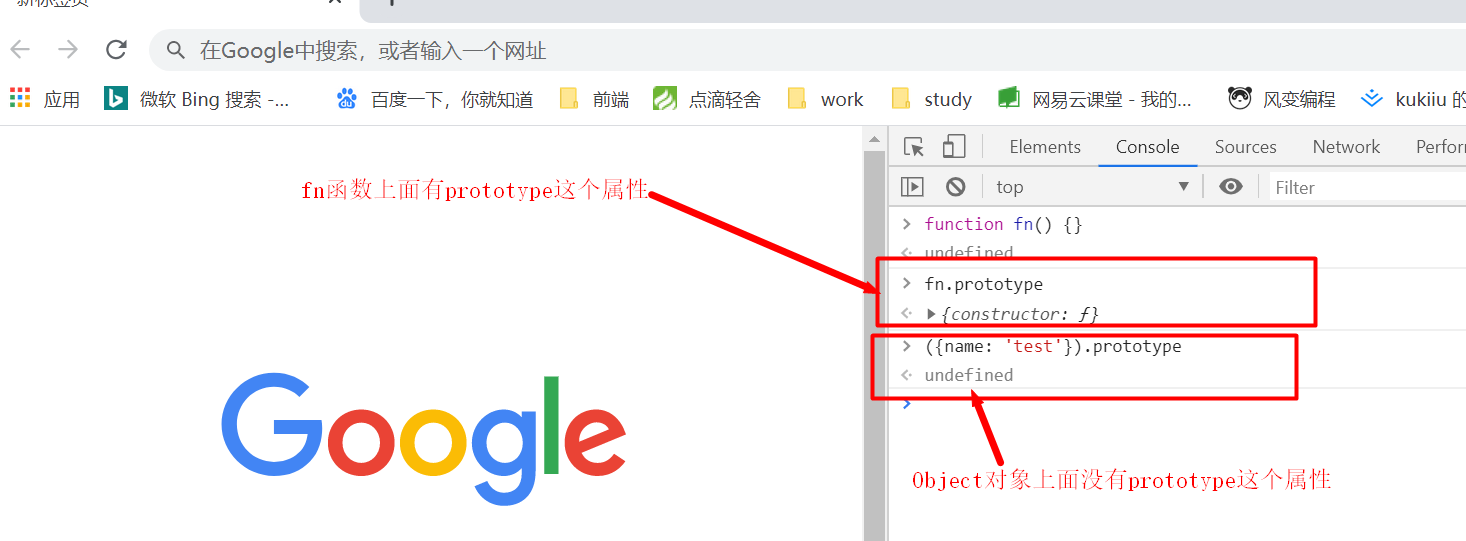Switch to the Performance tab

click(x=1440, y=147)
